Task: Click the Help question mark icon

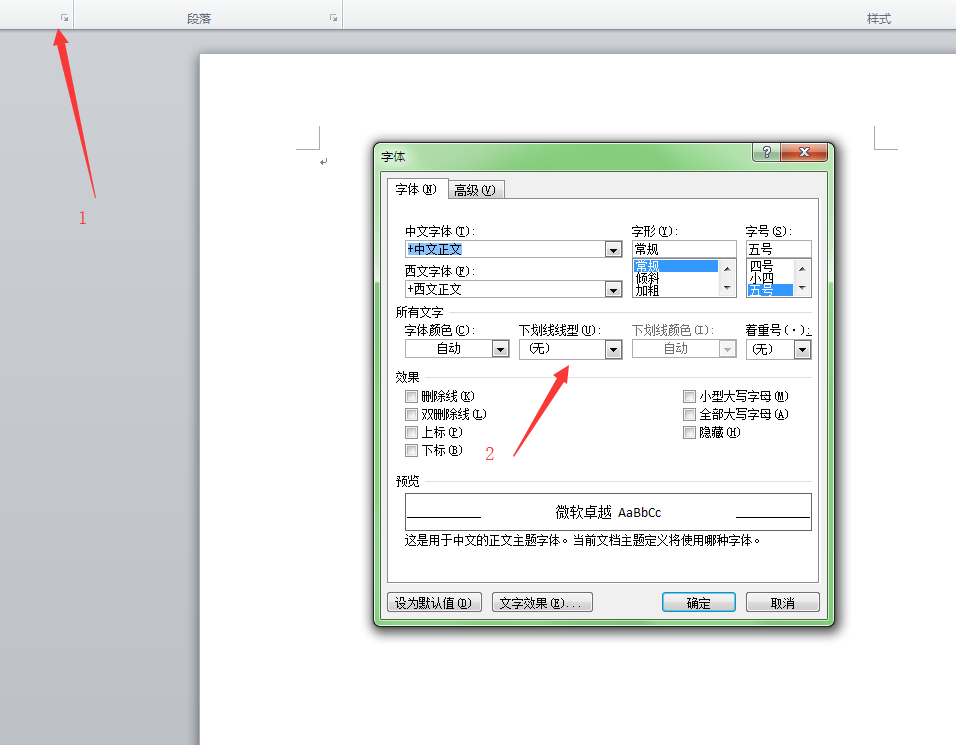Action: pos(765,152)
